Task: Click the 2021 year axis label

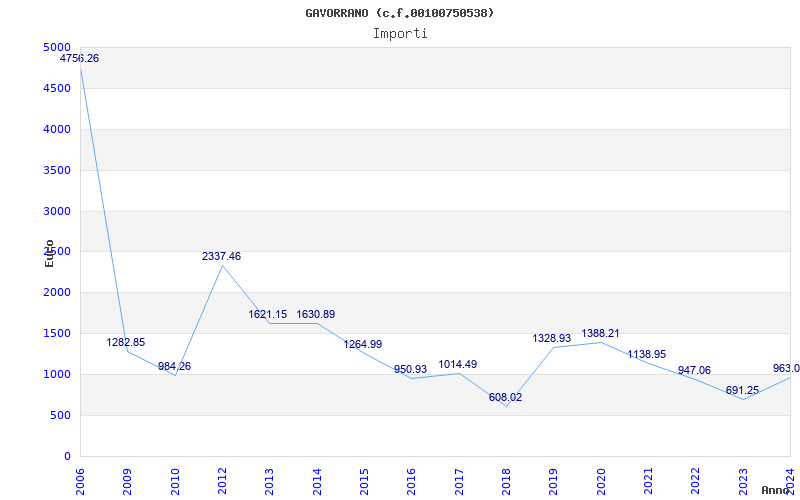Action: click(x=648, y=481)
